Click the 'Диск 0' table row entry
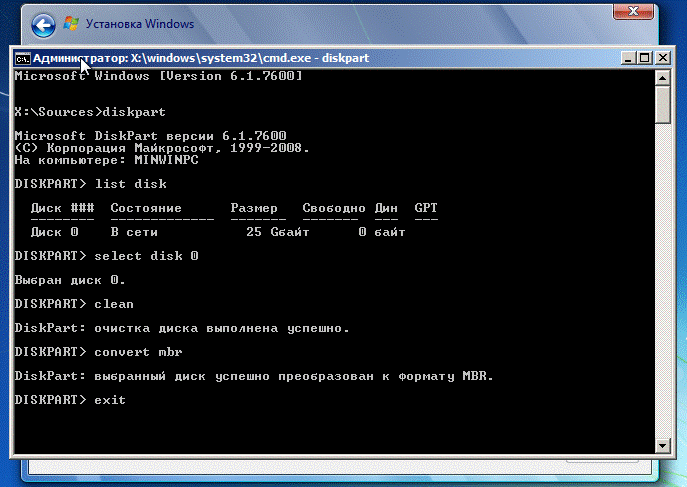The image size is (687, 487). pos(54,232)
